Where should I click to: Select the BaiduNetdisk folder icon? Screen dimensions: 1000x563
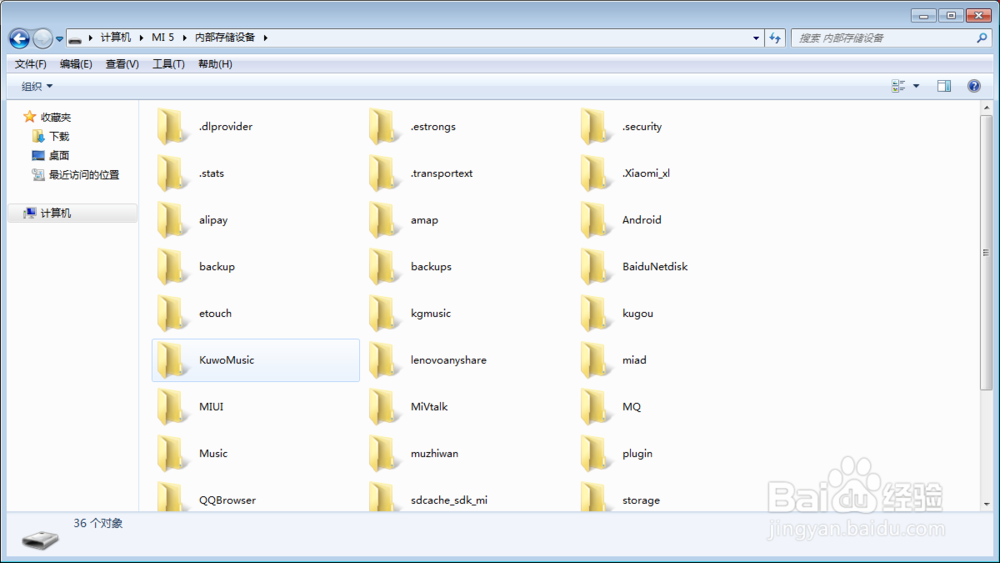coord(596,266)
